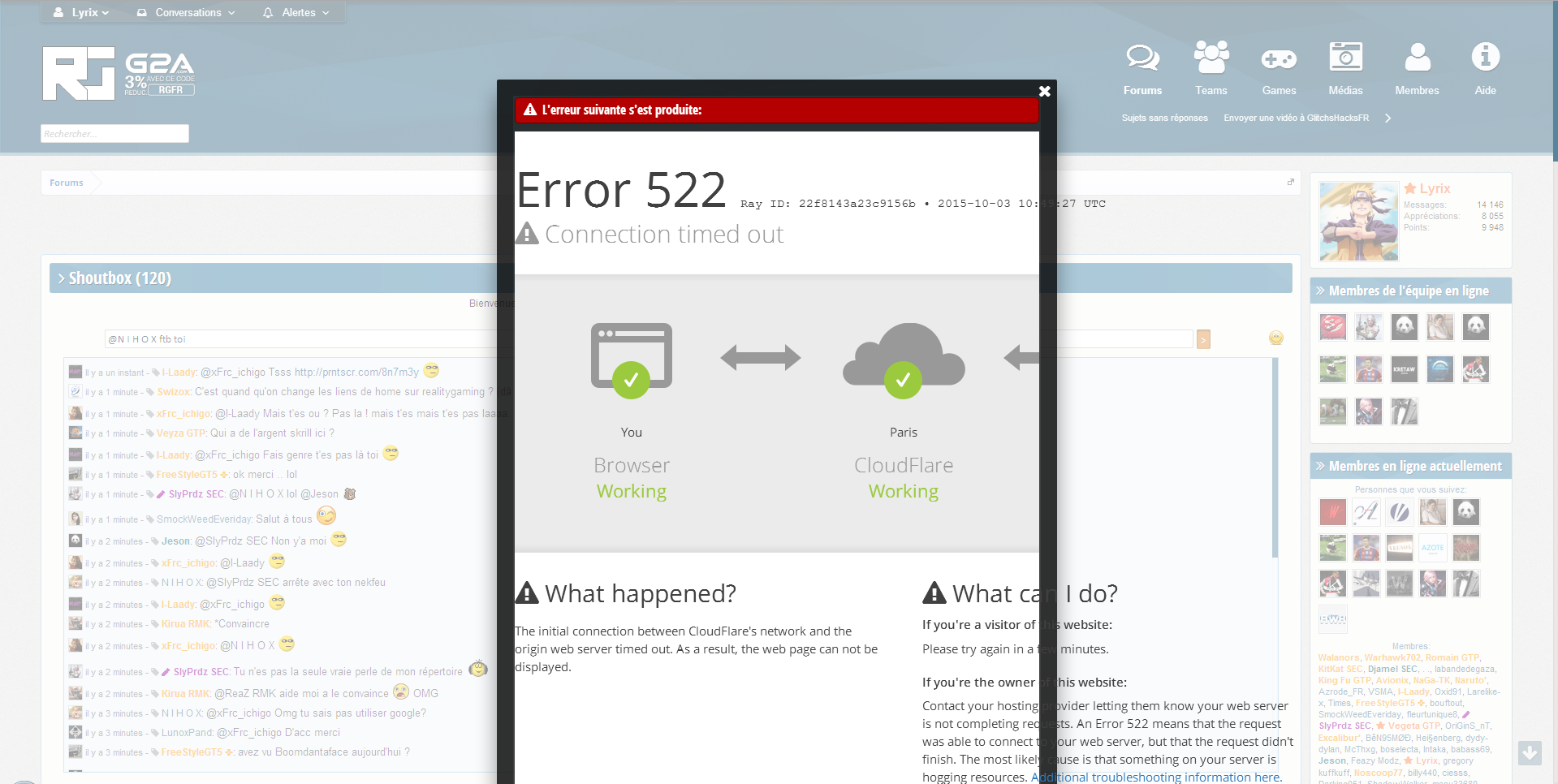Image resolution: width=1558 pixels, height=784 pixels.
Task: Open the Lyrix user dropdown
Action: pyautogui.click(x=80, y=12)
